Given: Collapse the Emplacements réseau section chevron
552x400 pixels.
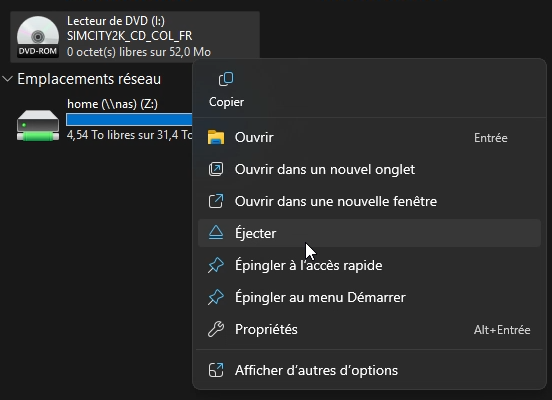Looking at the screenshot, I should 7,79.
